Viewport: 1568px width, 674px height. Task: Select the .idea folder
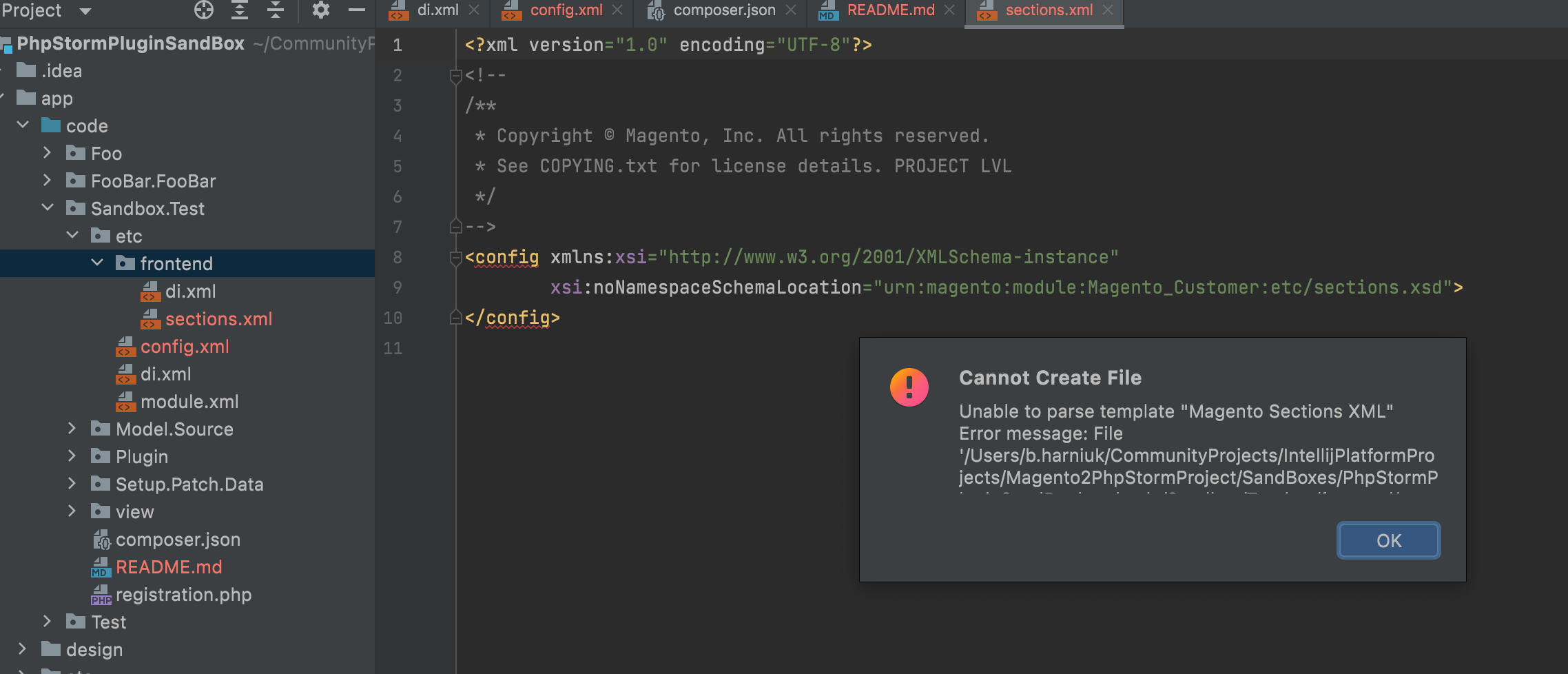(x=61, y=71)
